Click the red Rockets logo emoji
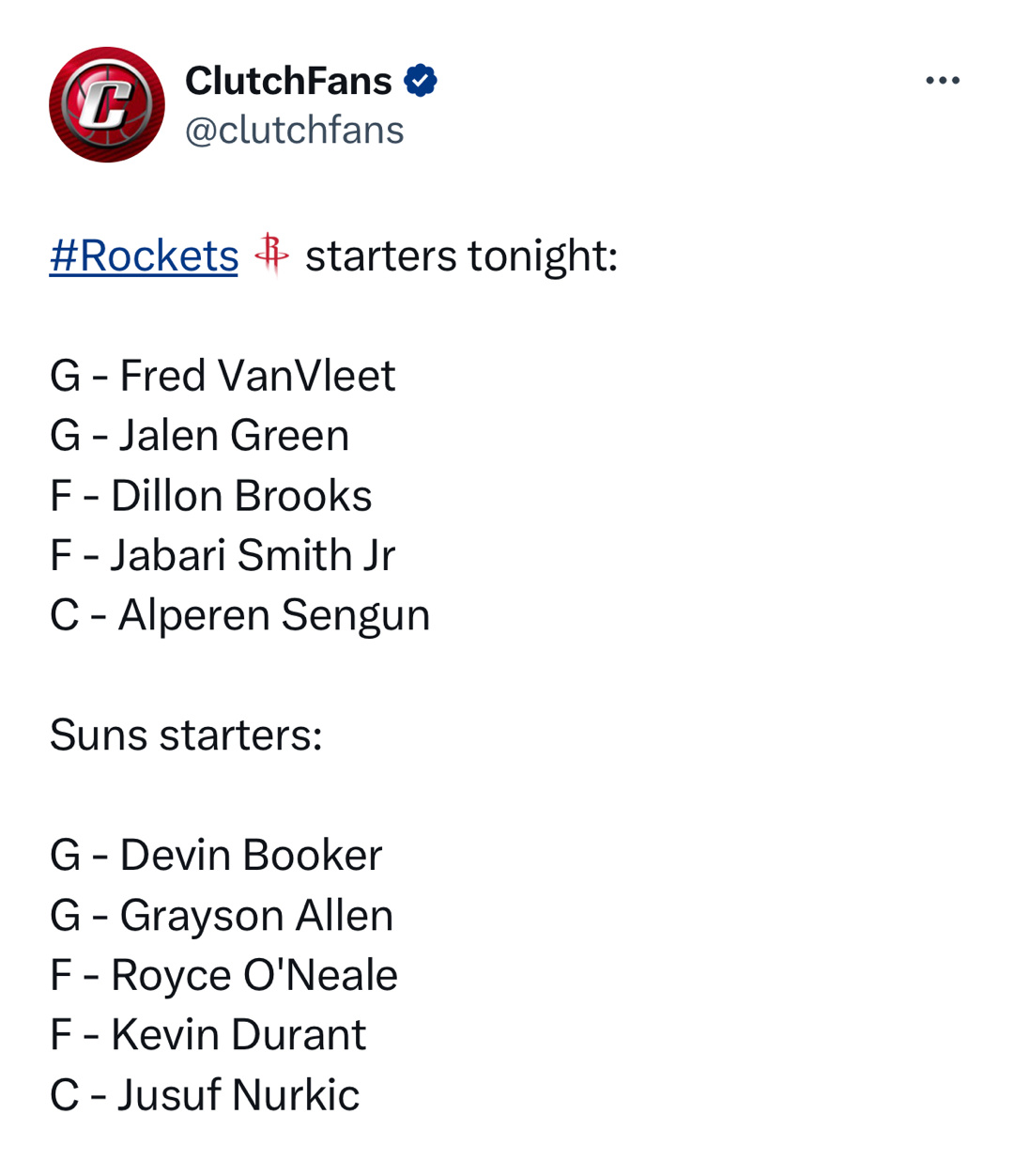The height and width of the screenshot is (1176, 1014). (271, 254)
